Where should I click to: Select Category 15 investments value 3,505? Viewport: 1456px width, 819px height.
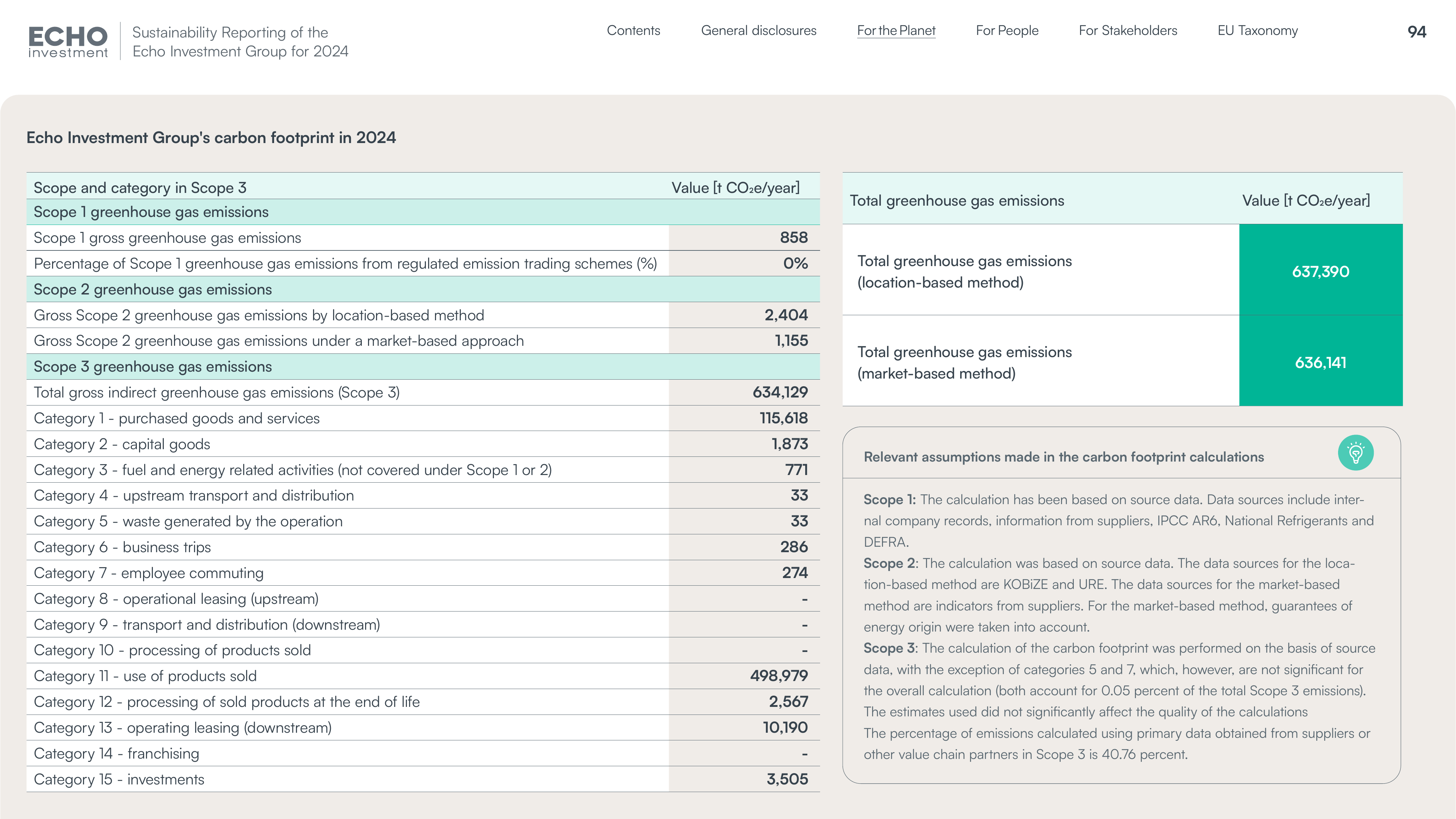(787, 779)
